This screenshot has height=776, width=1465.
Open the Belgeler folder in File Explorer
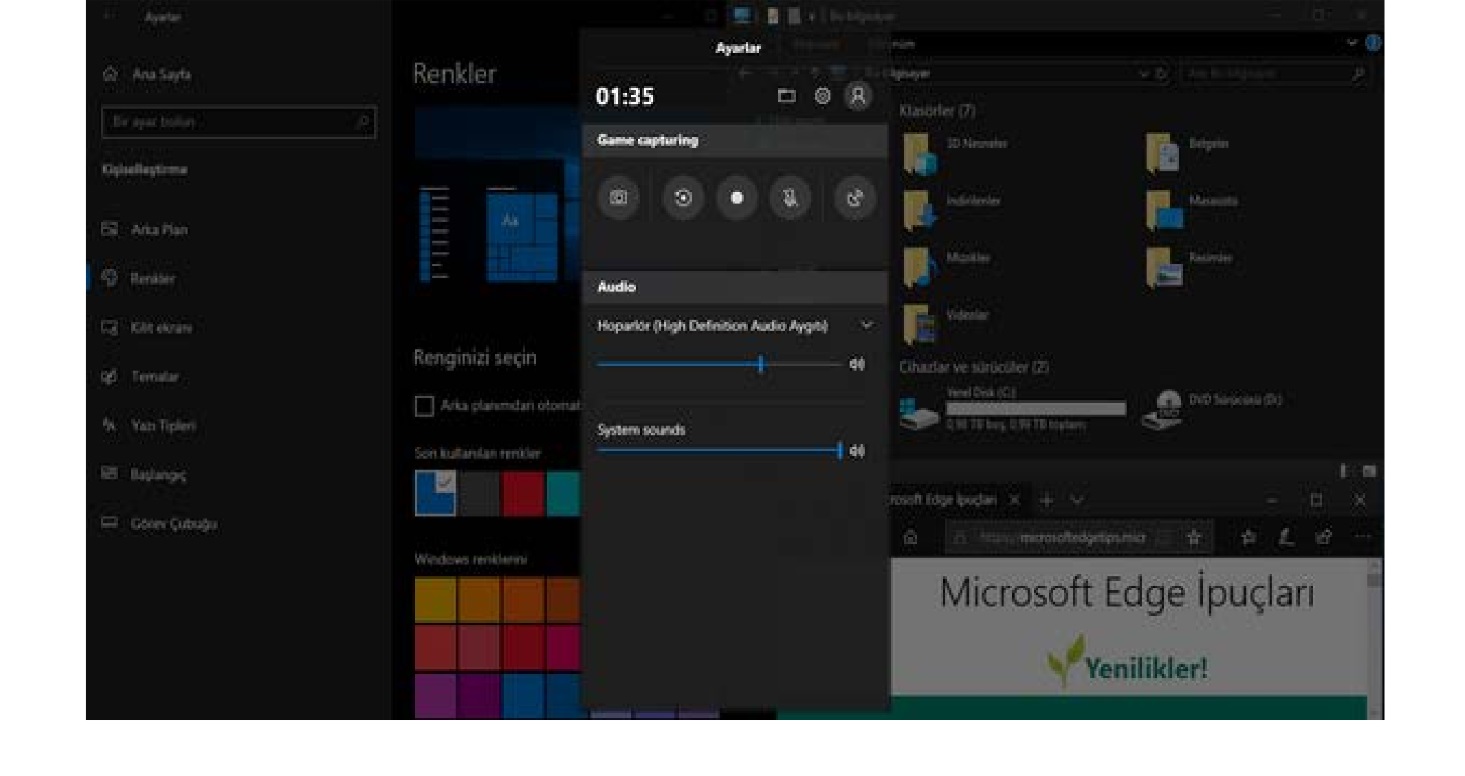point(1188,152)
